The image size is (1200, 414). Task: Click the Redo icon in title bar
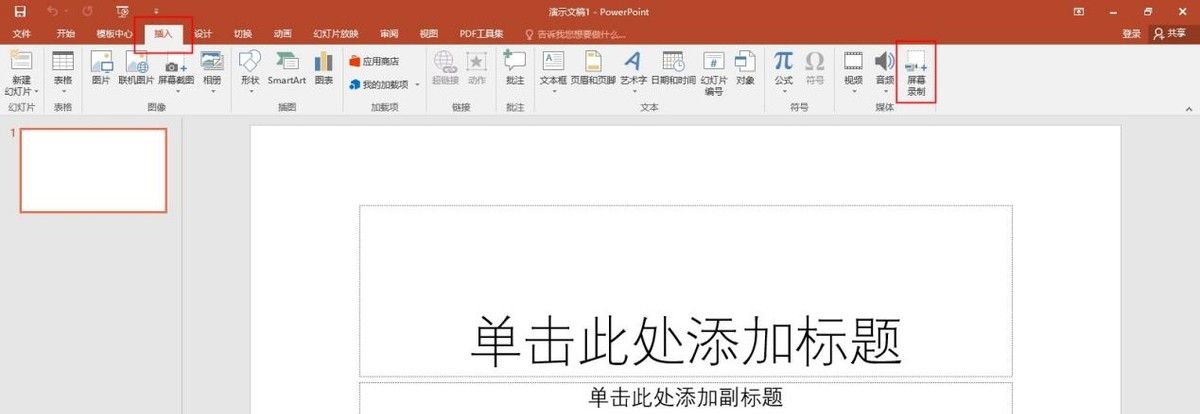86,11
